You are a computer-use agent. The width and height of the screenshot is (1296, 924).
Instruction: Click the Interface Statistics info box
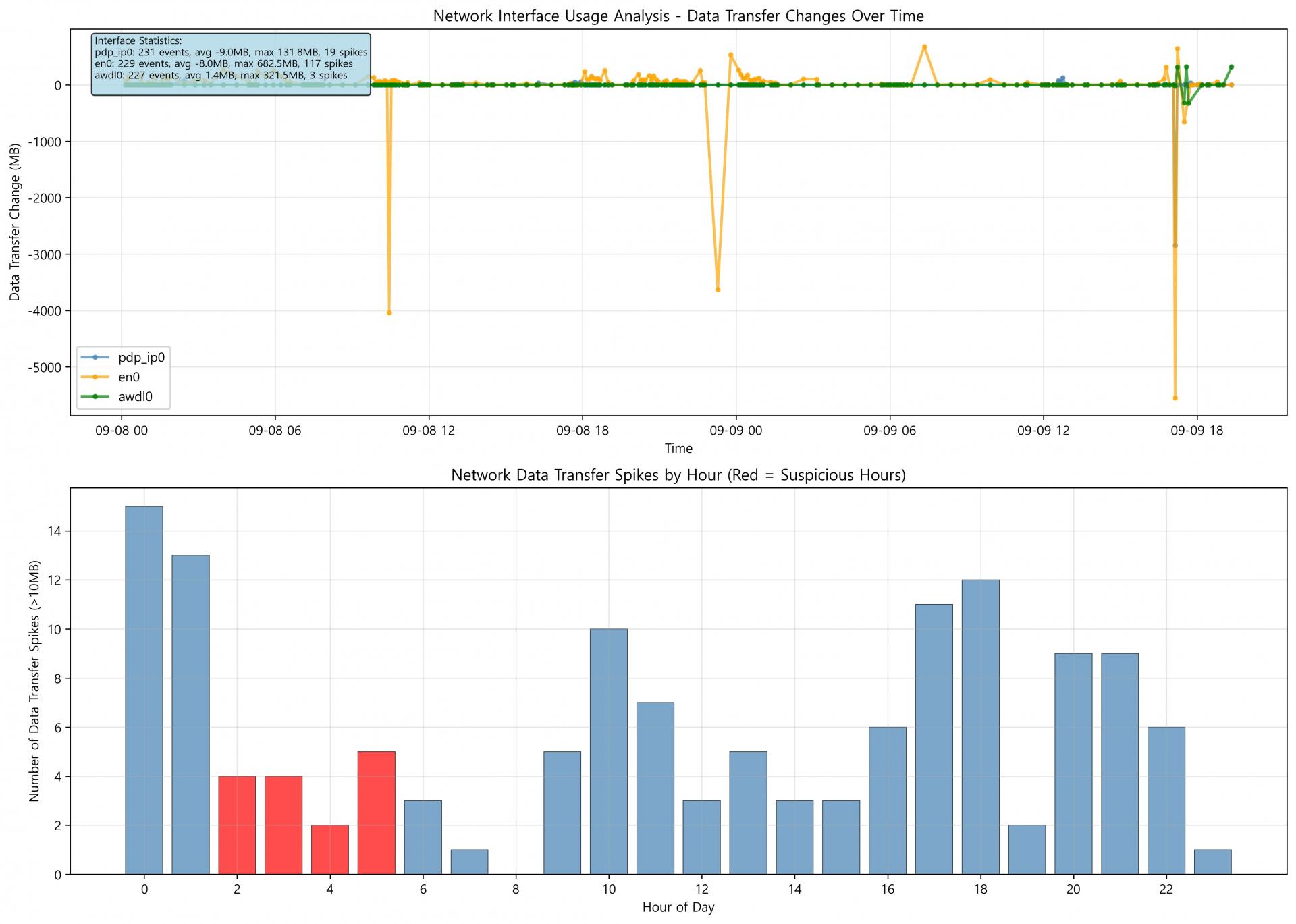pyautogui.click(x=231, y=64)
